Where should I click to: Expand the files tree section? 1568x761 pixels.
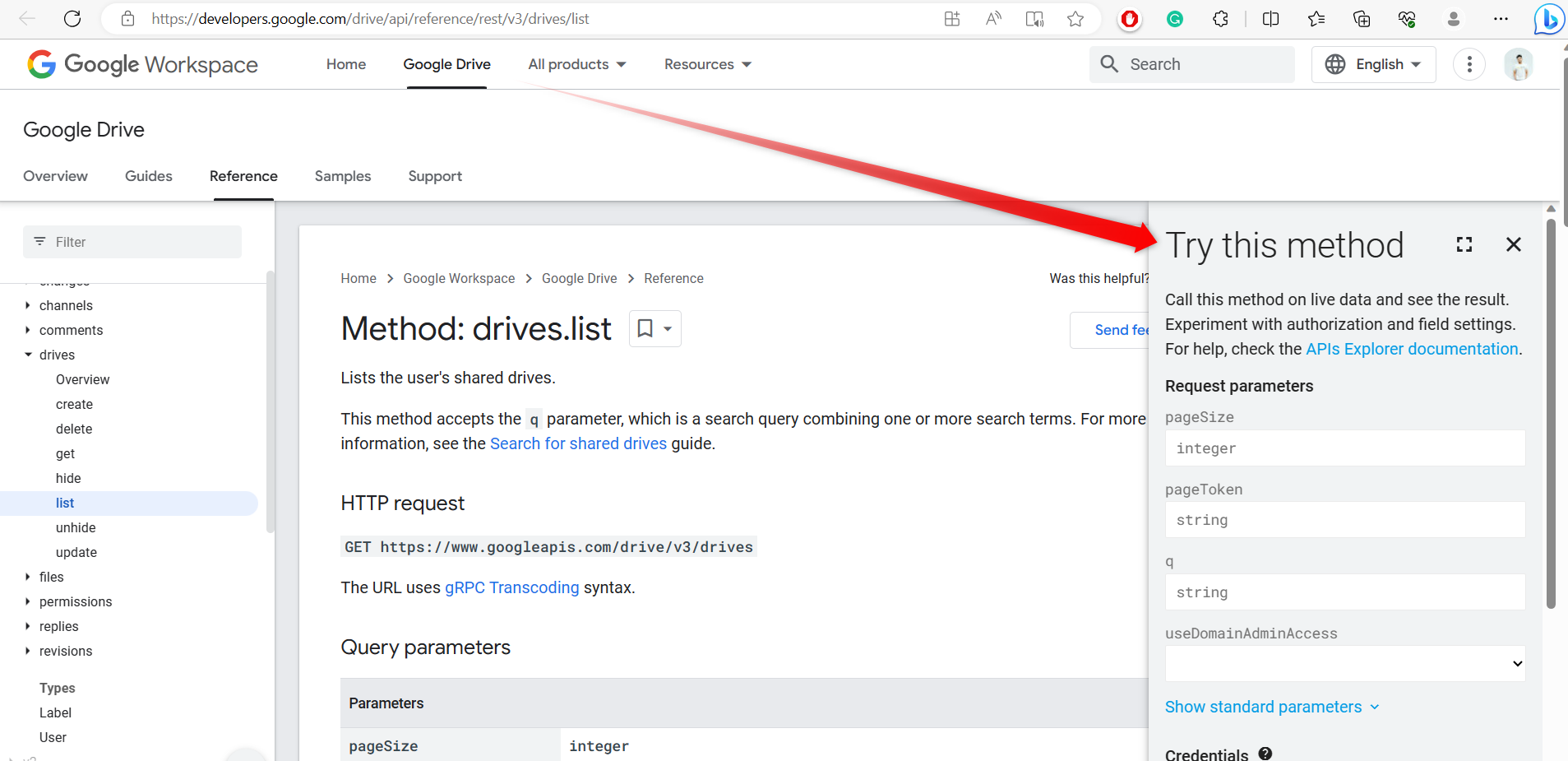point(28,577)
